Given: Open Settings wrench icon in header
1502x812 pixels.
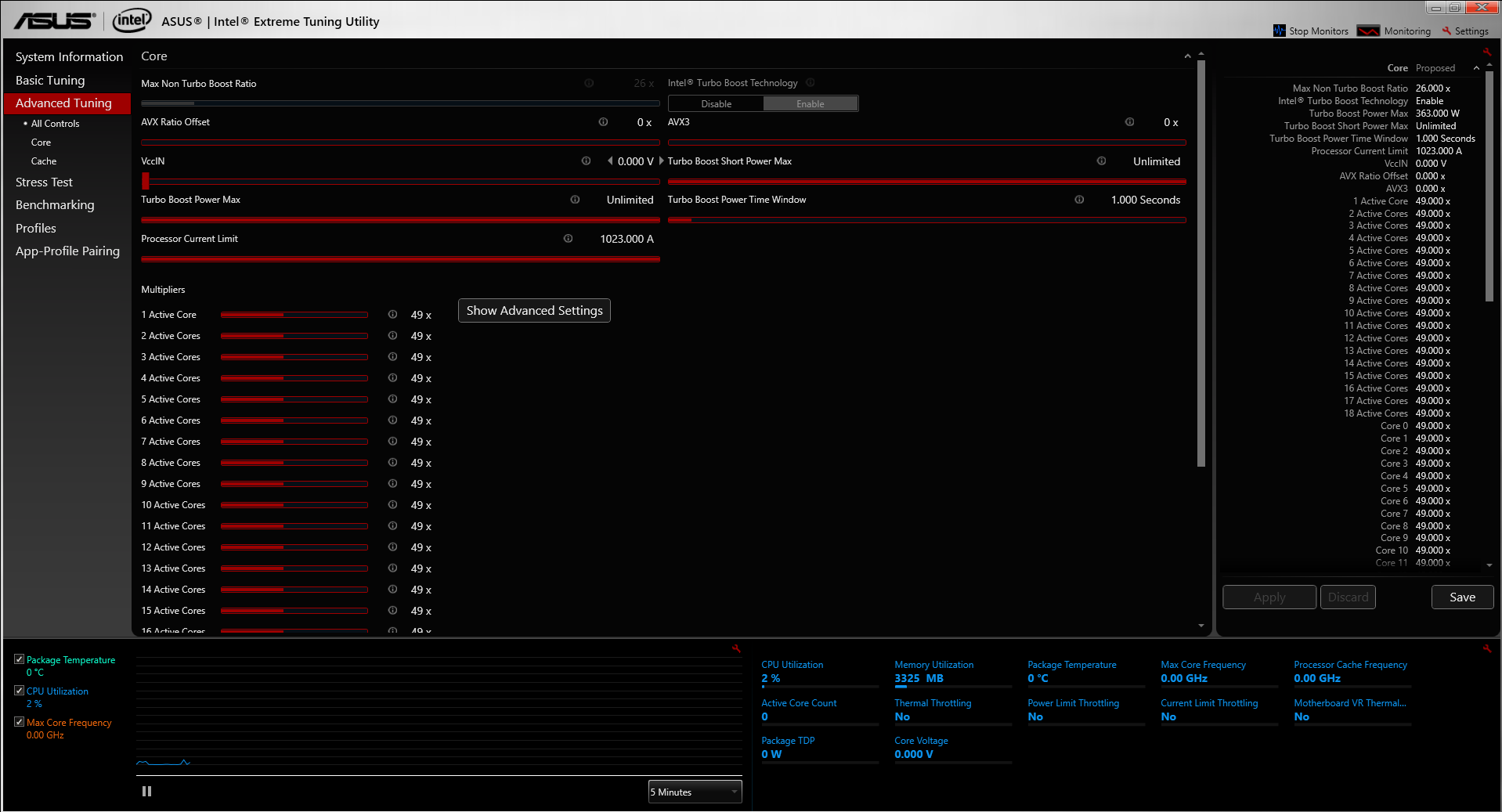Looking at the screenshot, I should click(x=1446, y=31).
